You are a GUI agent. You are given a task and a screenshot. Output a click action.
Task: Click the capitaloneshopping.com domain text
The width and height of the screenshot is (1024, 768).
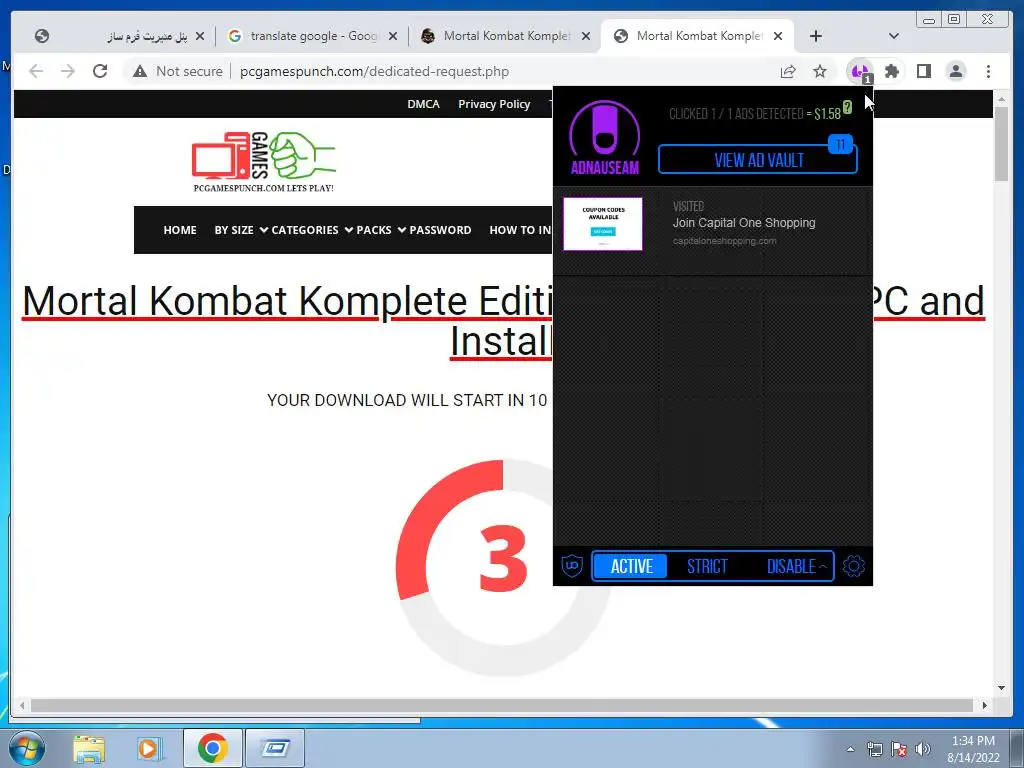725,241
